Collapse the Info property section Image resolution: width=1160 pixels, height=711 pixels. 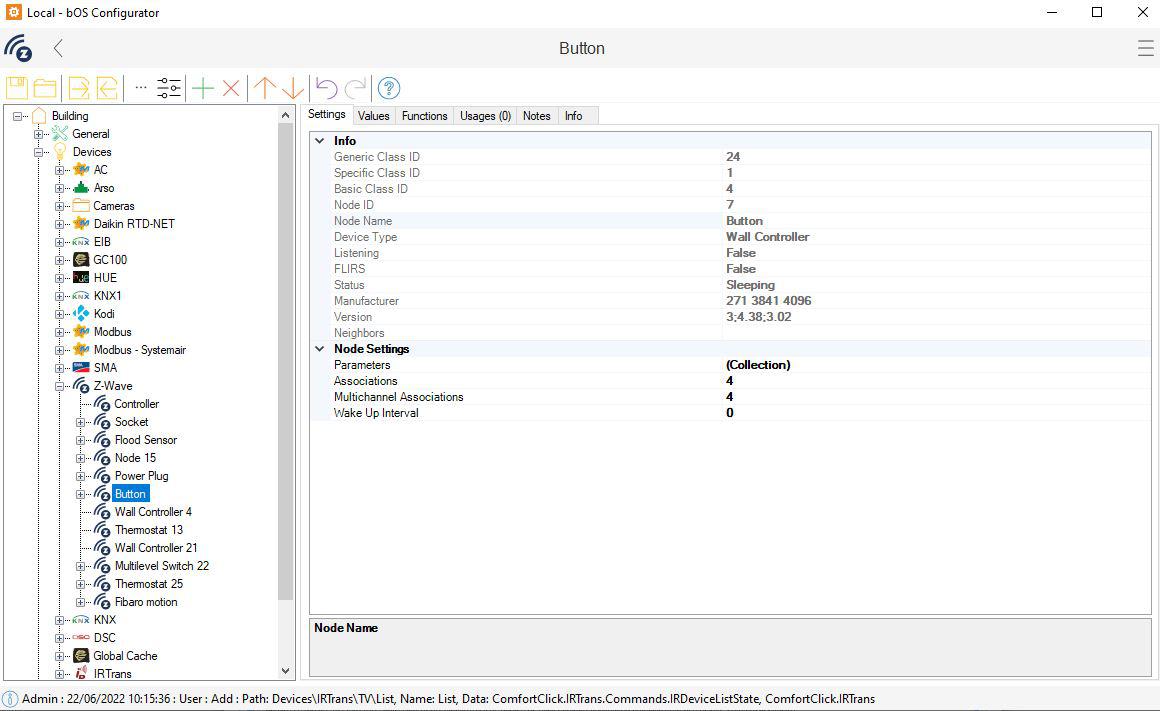pos(320,141)
